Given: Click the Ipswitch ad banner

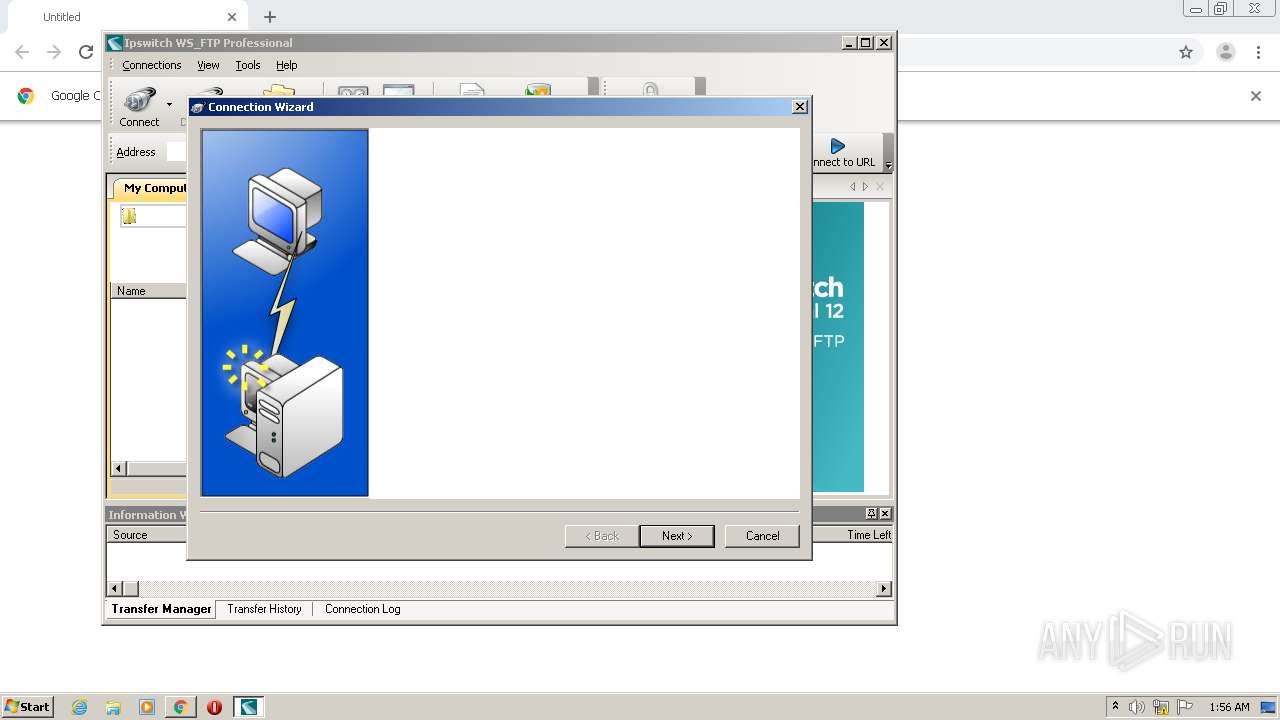Looking at the screenshot, I should (838, 347).
